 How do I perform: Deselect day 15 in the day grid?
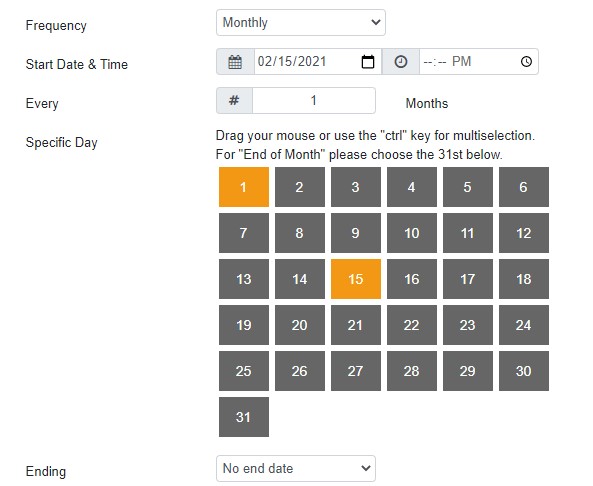coord(355,279)
